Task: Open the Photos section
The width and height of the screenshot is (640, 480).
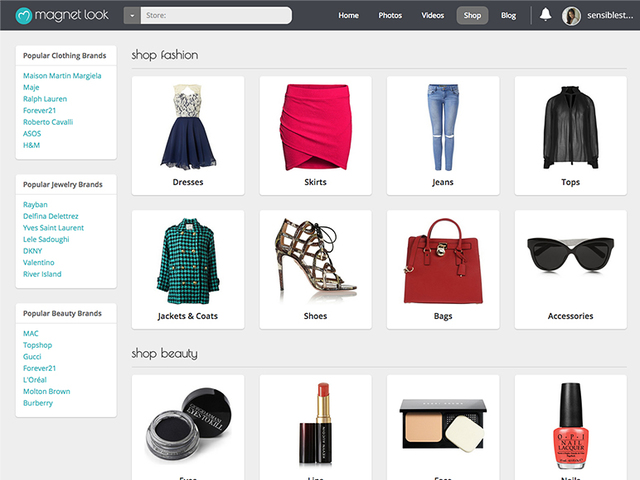Action: point(390,16)
